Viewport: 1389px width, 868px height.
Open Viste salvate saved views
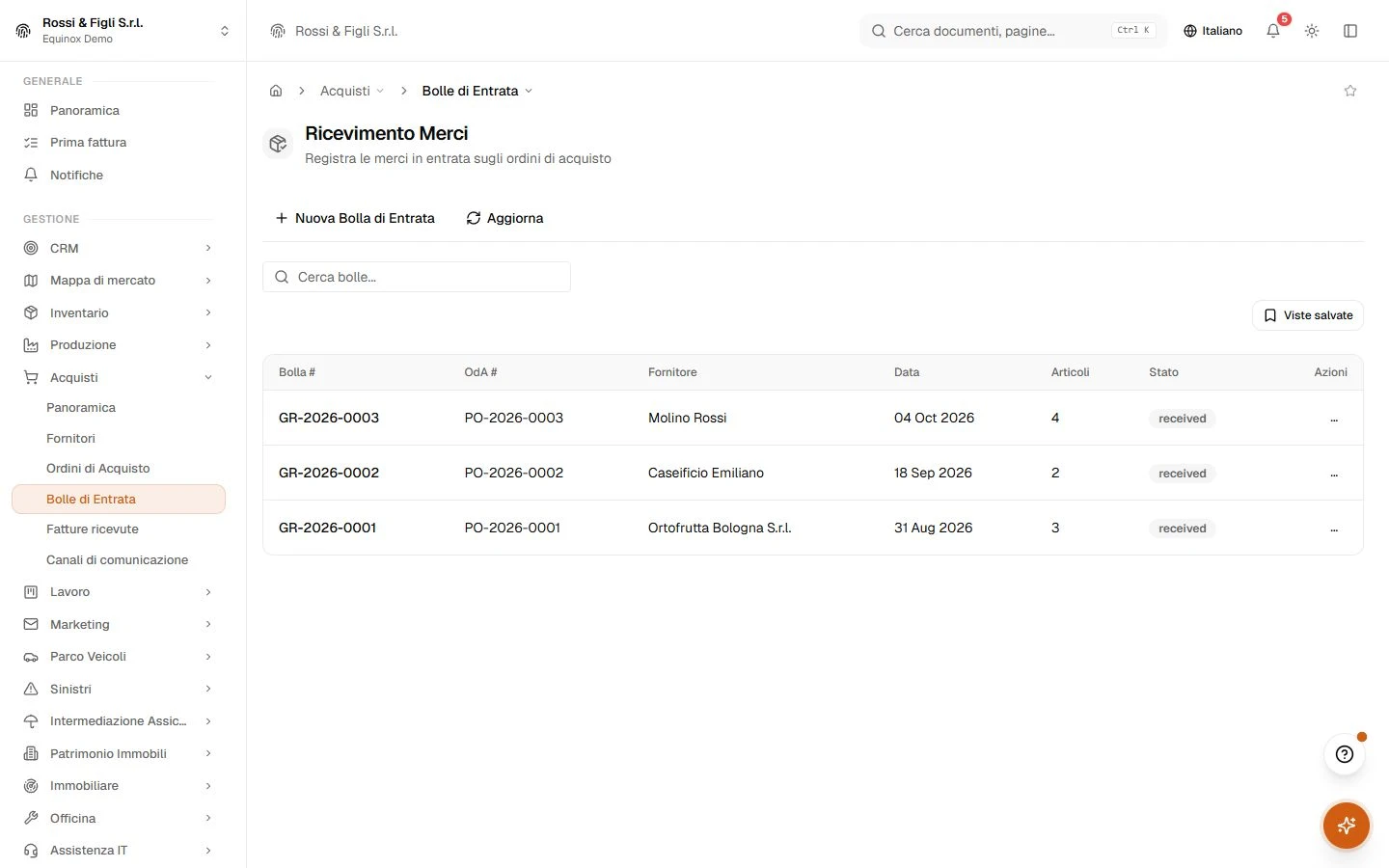click(1308, 315)
